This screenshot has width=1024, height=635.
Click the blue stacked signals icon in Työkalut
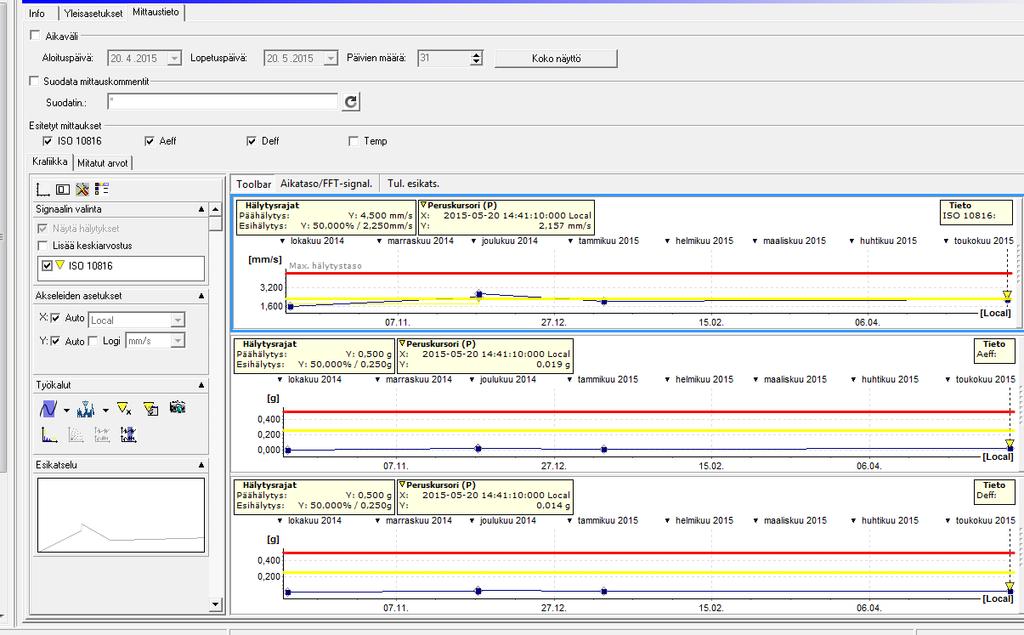coord(129,434)
